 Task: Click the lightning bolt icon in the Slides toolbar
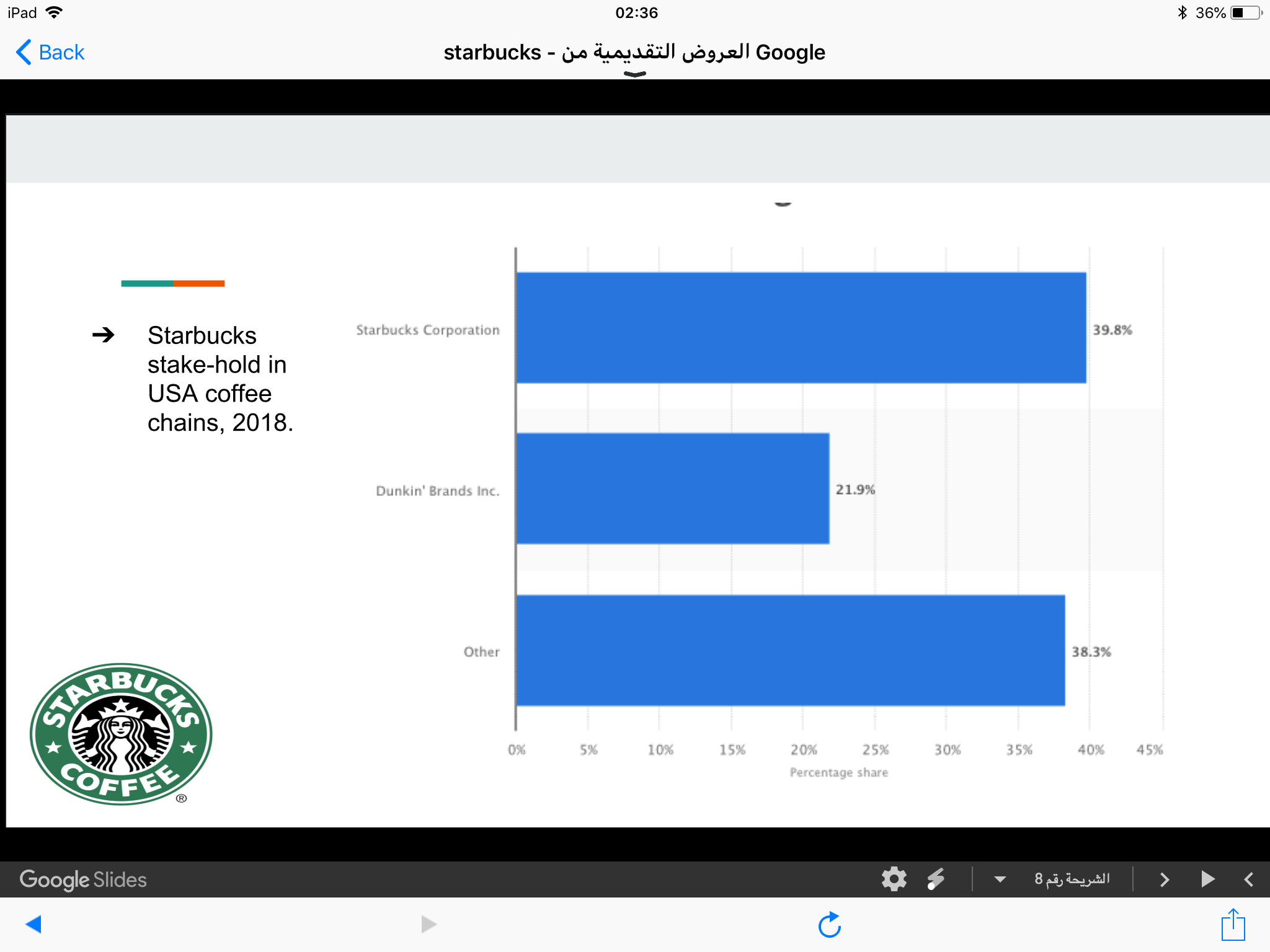936,879
